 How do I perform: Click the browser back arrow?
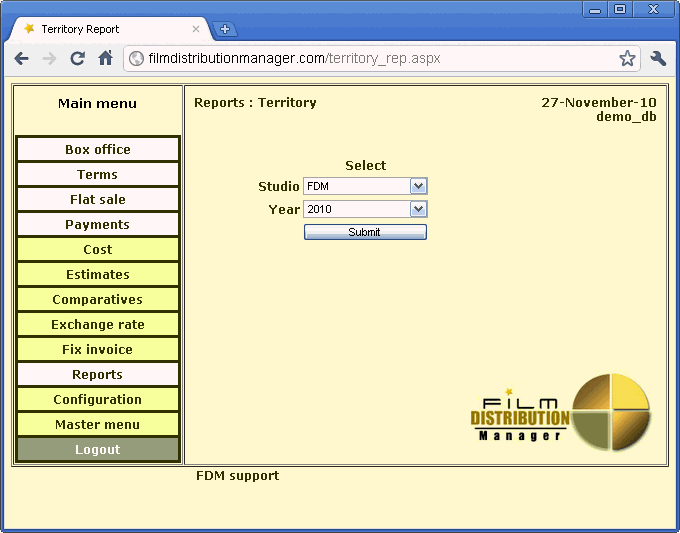tap(21, 59)
